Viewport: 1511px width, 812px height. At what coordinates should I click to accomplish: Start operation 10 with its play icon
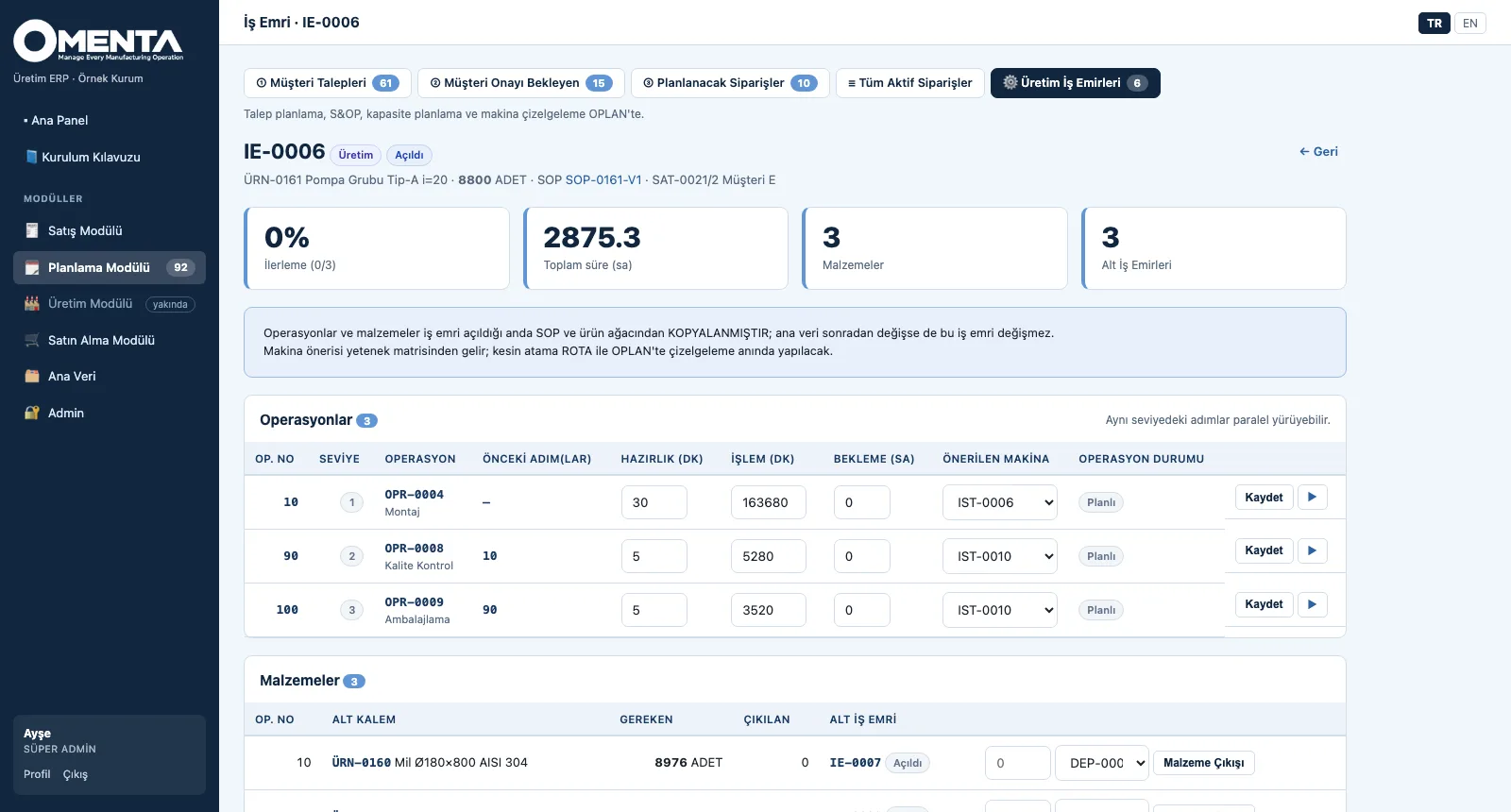1312,498
